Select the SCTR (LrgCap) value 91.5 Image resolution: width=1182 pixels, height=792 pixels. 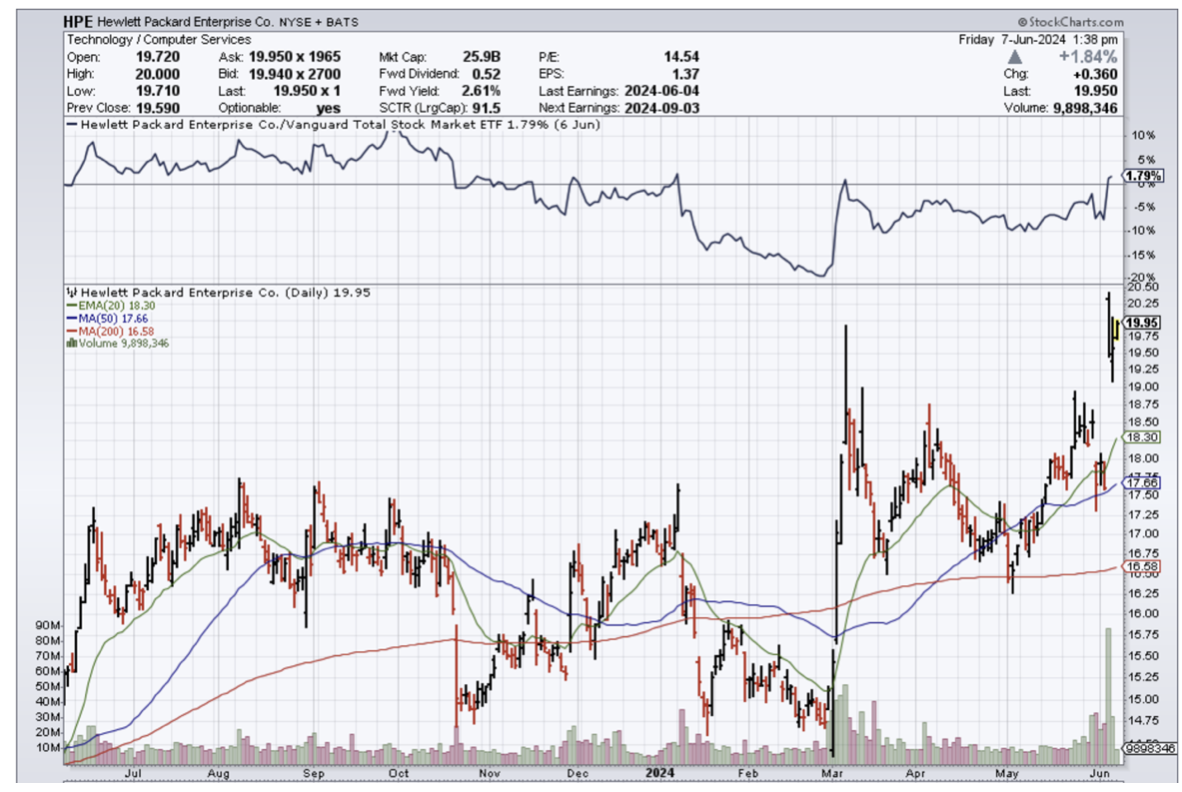[x=486, y=108]
